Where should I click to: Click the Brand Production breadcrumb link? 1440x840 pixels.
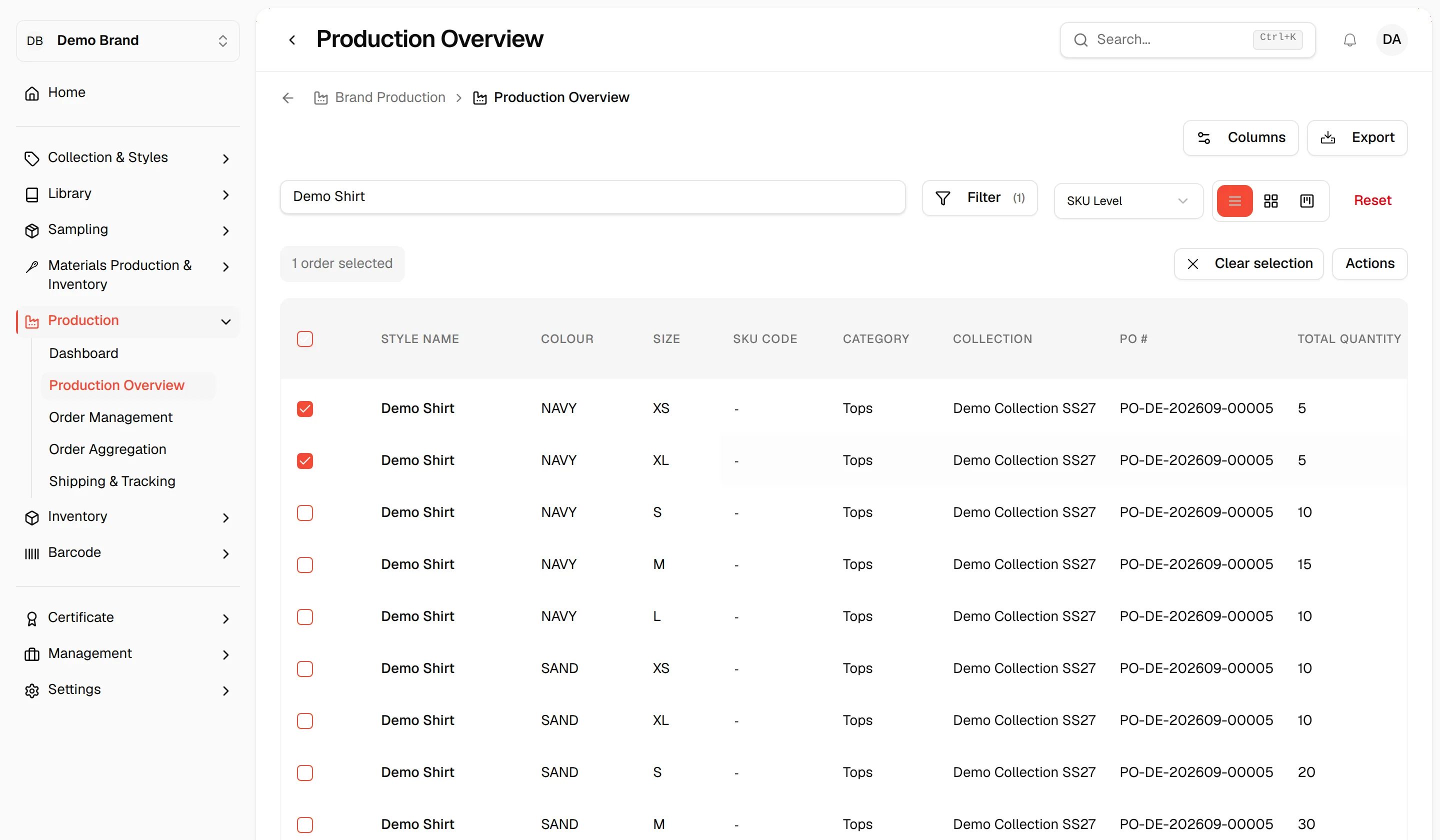pyautogui.click(x=379, y=97)
